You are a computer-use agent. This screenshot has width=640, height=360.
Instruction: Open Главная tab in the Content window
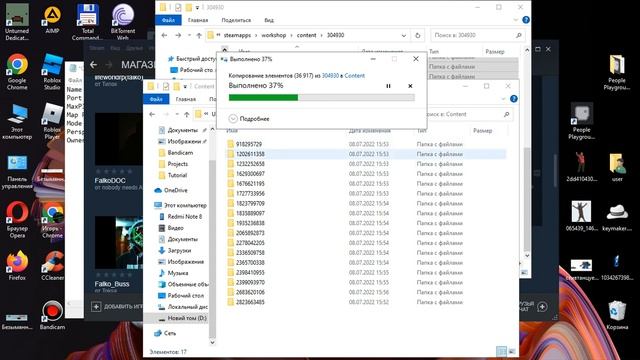click(x=186, y=99)
